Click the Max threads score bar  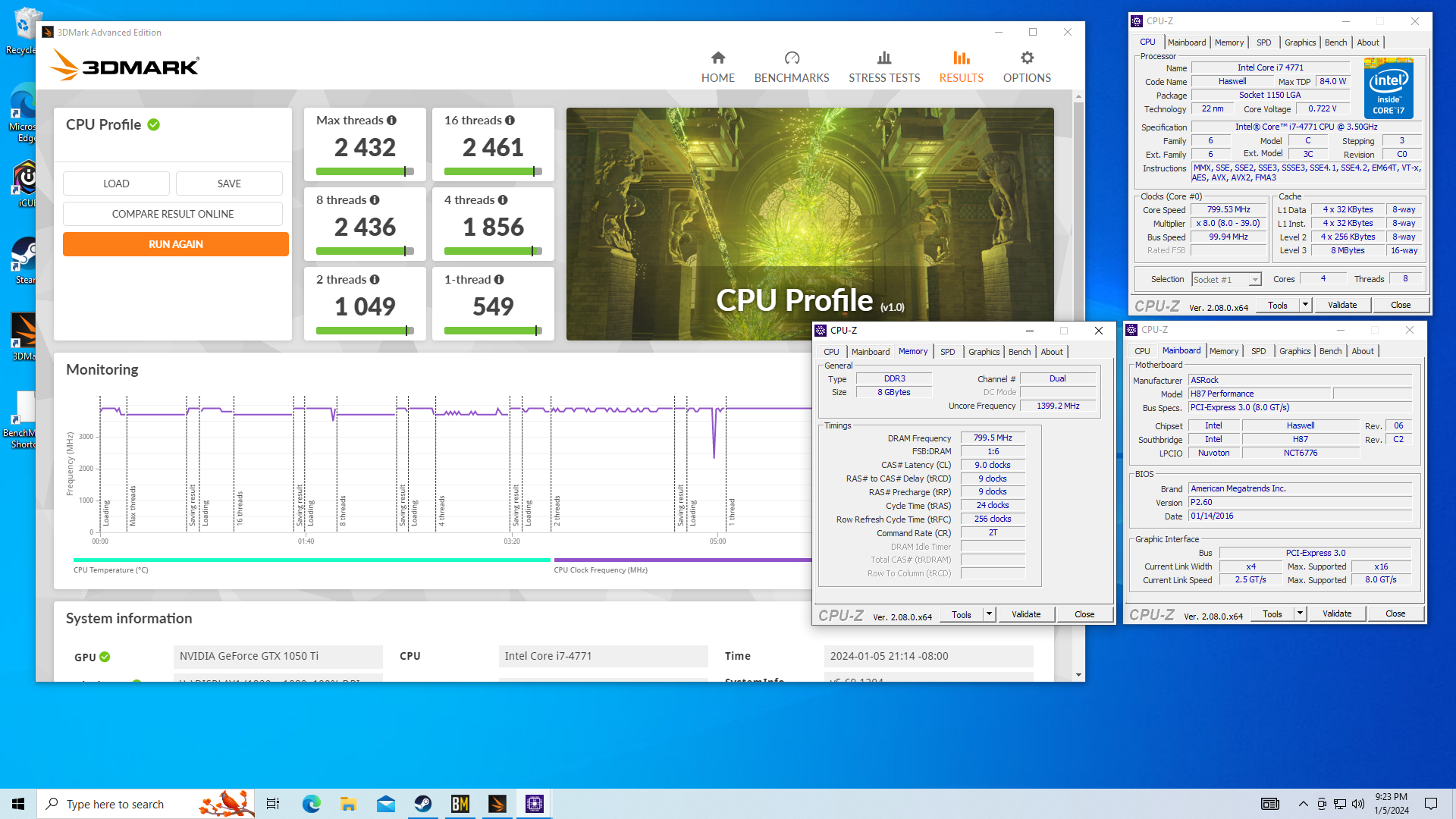[365, 171]
